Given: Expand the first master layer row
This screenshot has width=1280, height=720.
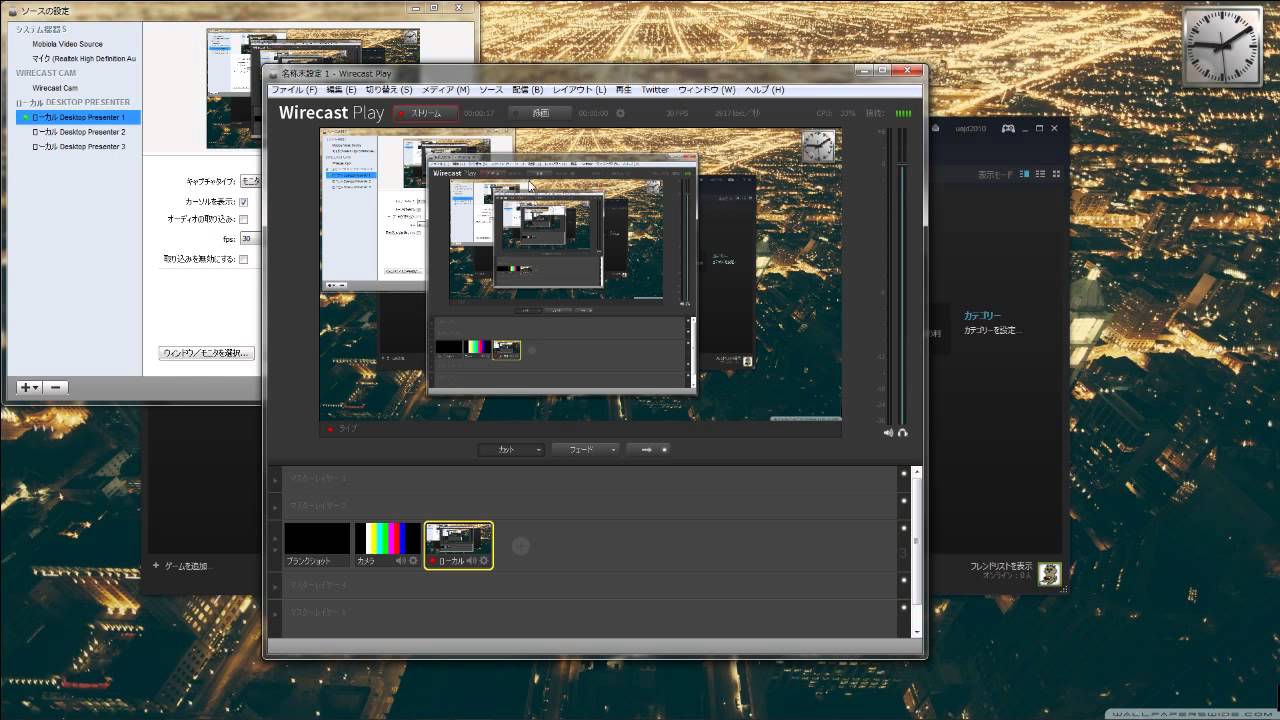Looking at the screenshot, I should coord(276,480).
